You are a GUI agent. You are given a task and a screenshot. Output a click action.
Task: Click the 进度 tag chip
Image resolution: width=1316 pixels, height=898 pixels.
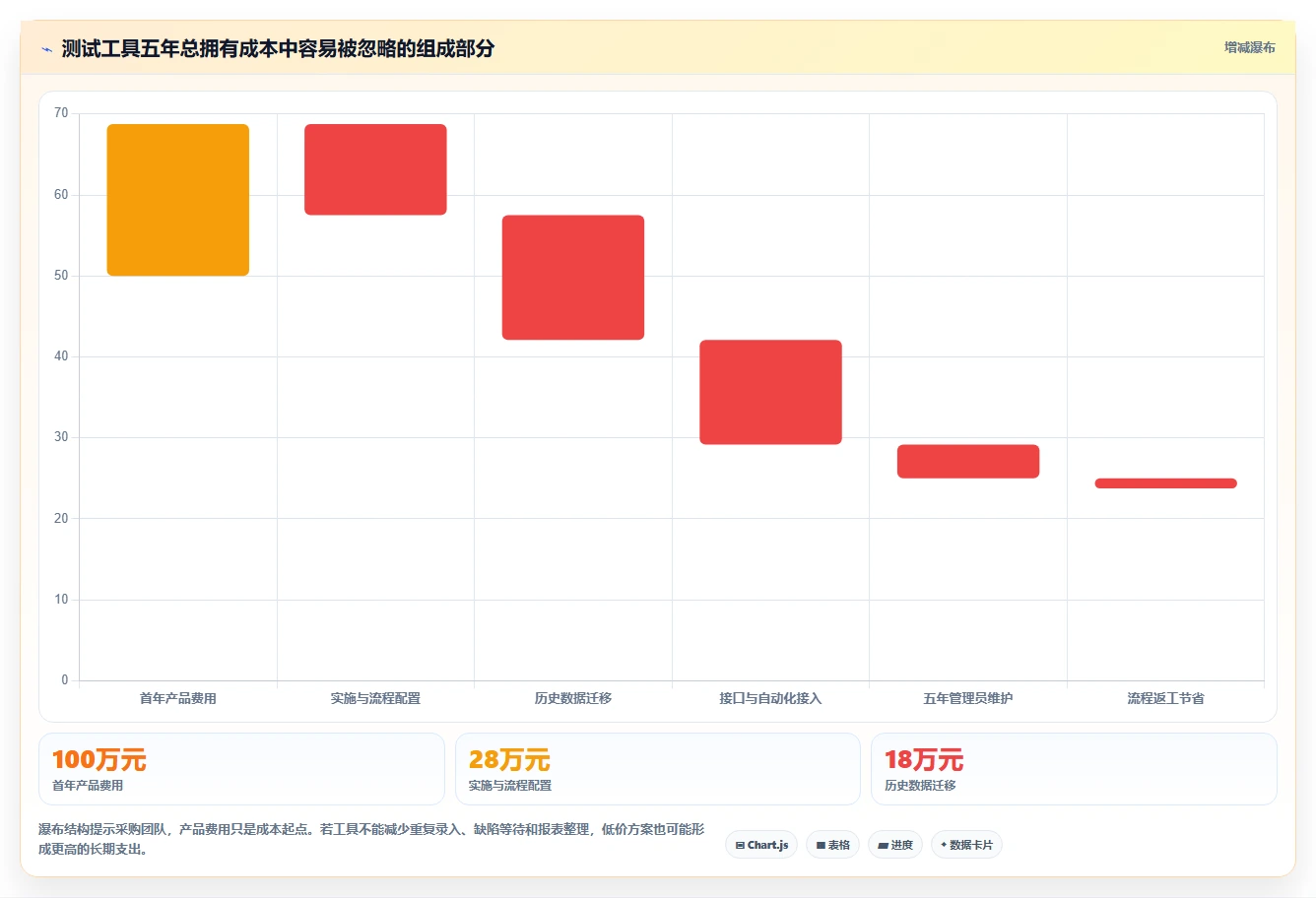click(x=894, y=845)
